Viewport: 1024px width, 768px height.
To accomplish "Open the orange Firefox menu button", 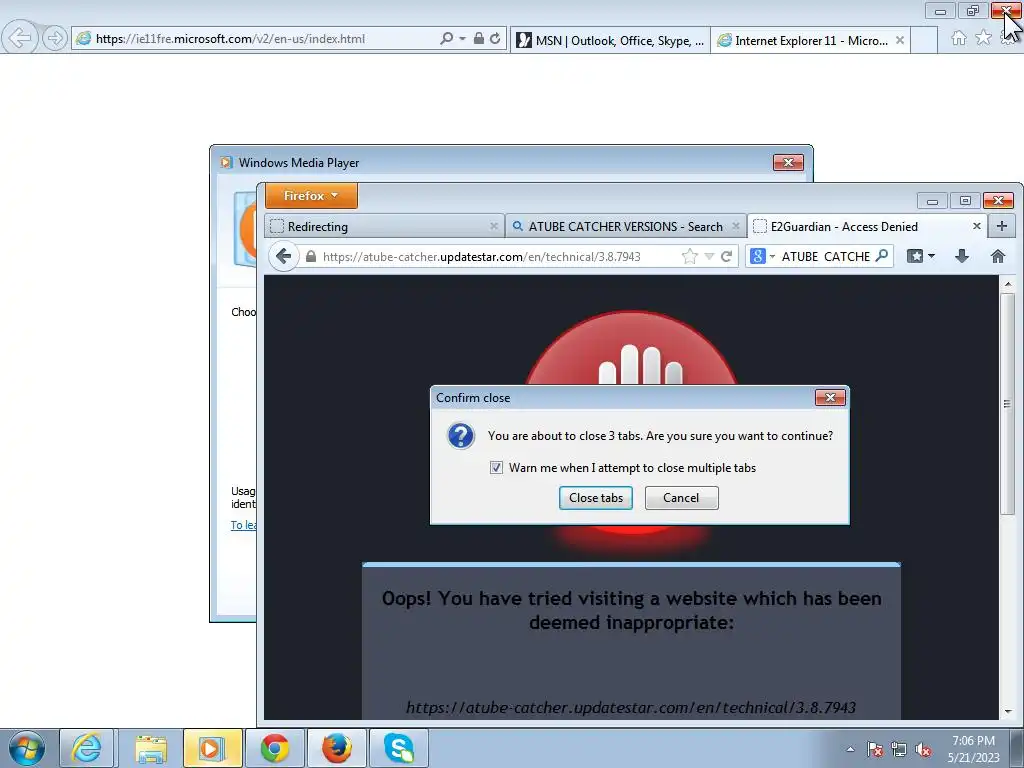I will pos(312,196).
